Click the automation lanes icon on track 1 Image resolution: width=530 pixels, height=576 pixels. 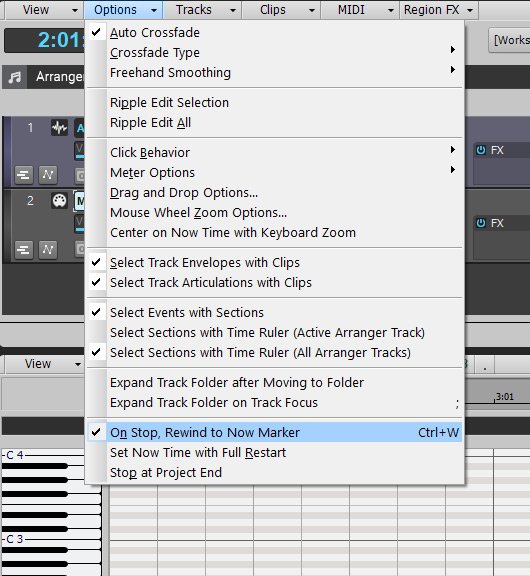pos(48,174)
